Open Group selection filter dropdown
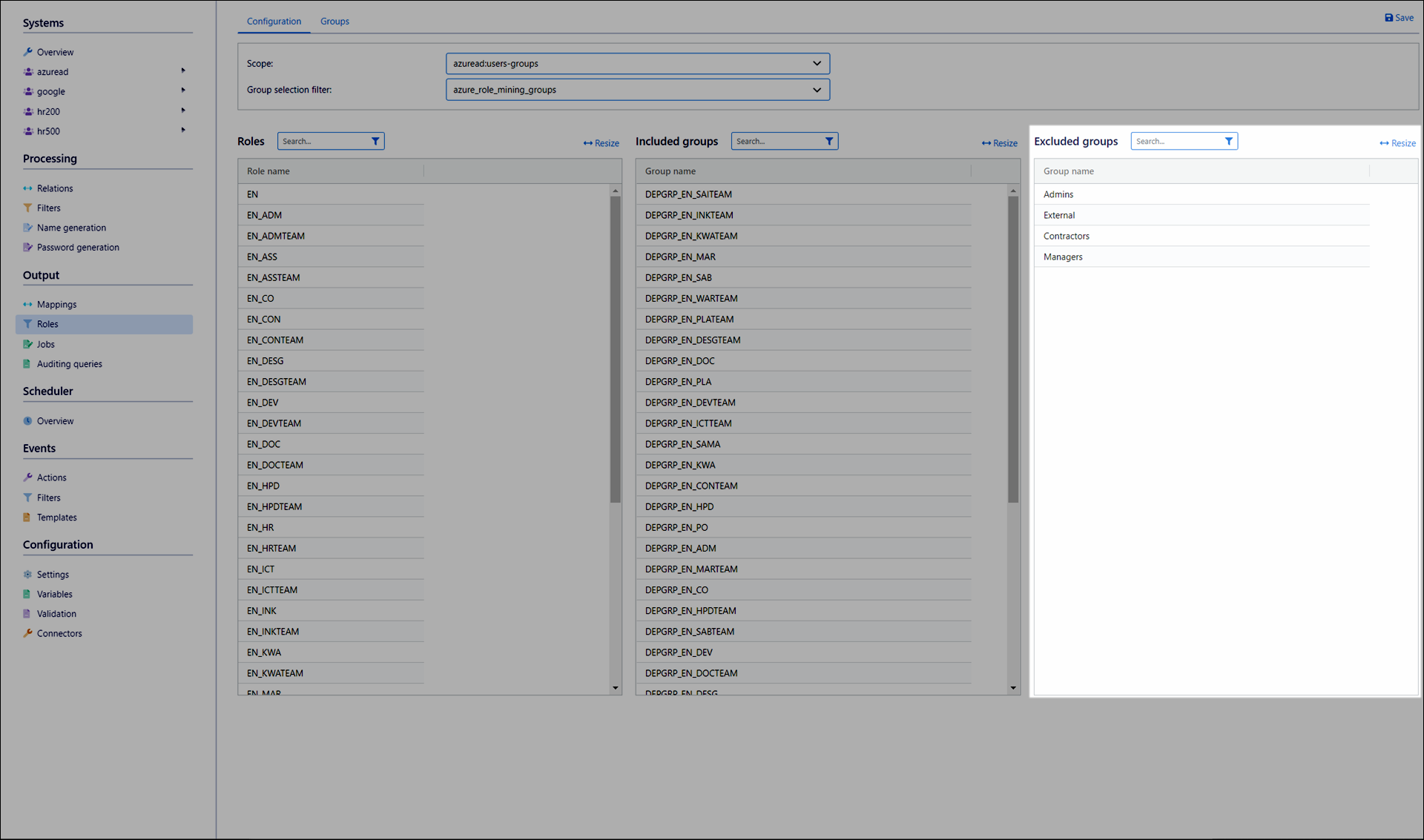 pos(637,90)
